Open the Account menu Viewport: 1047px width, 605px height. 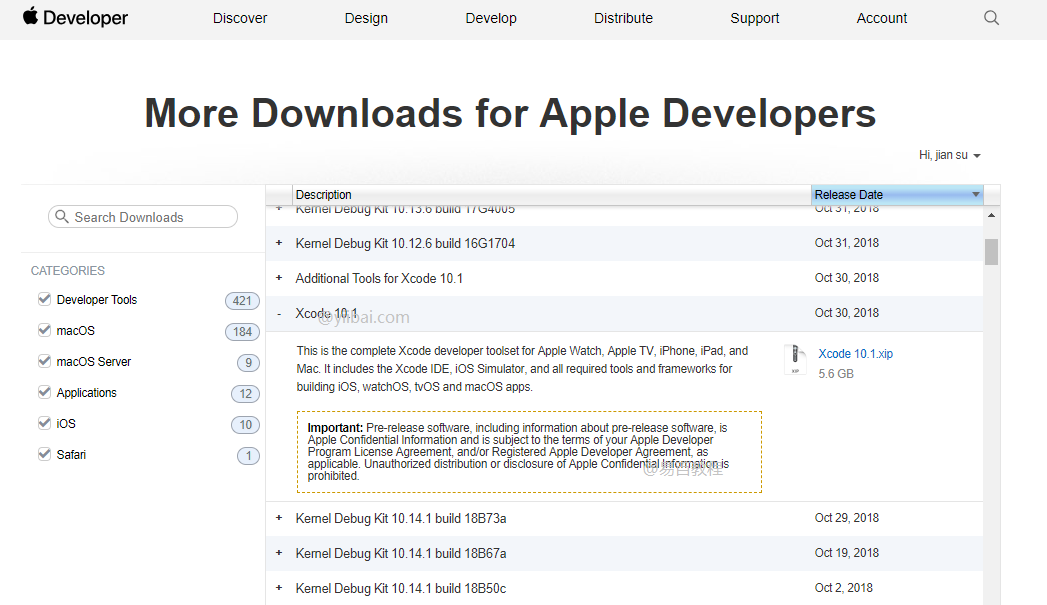coord(882,18)
